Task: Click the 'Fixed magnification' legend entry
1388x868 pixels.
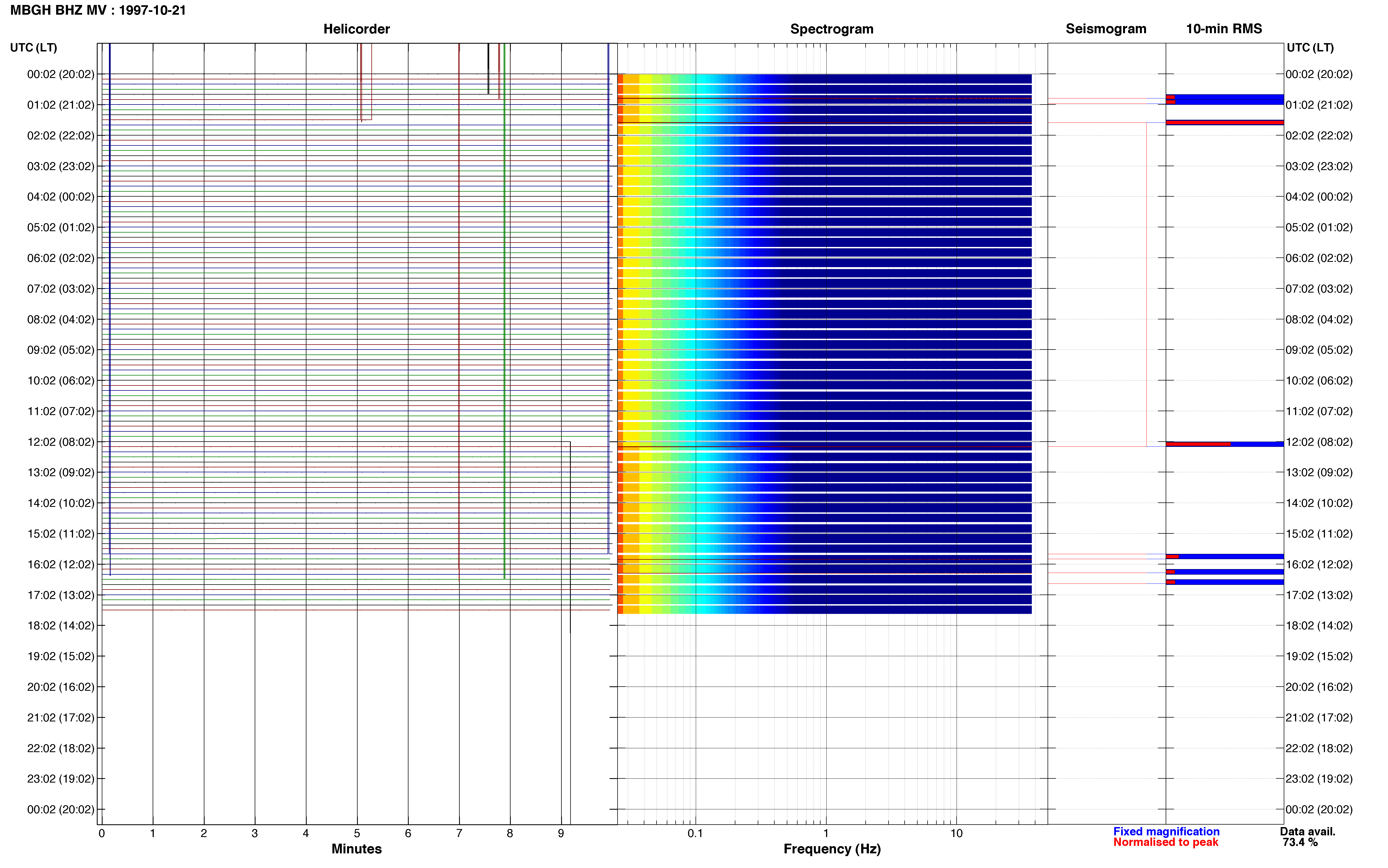Action: [1166, 832]
